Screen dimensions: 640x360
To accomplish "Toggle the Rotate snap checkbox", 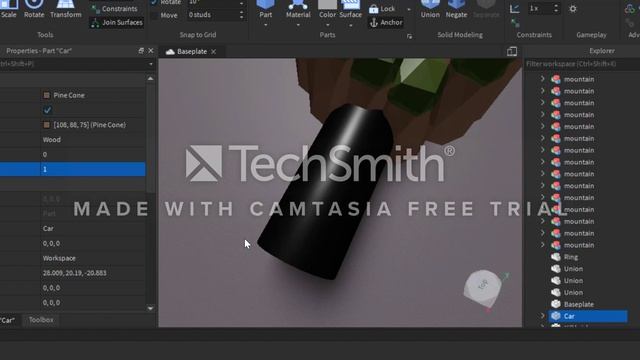I will click(x=154, y=2).
